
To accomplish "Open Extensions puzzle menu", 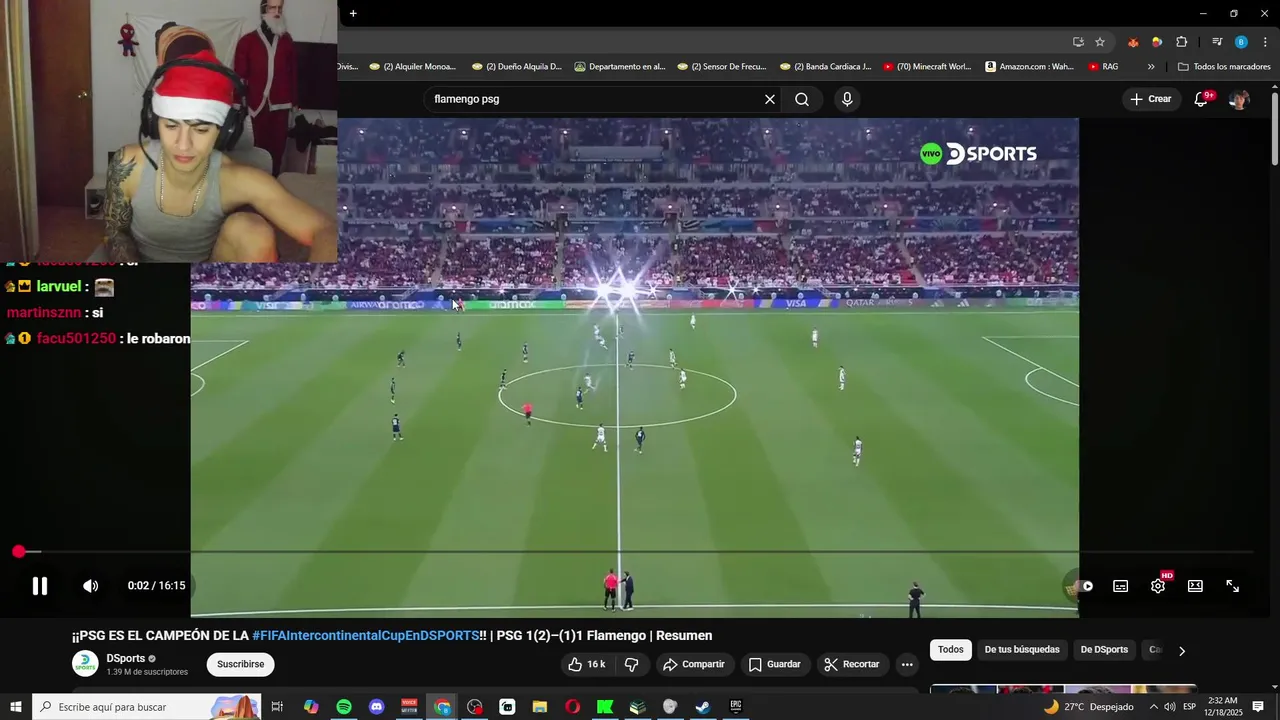I will [x=1182, y=42].
